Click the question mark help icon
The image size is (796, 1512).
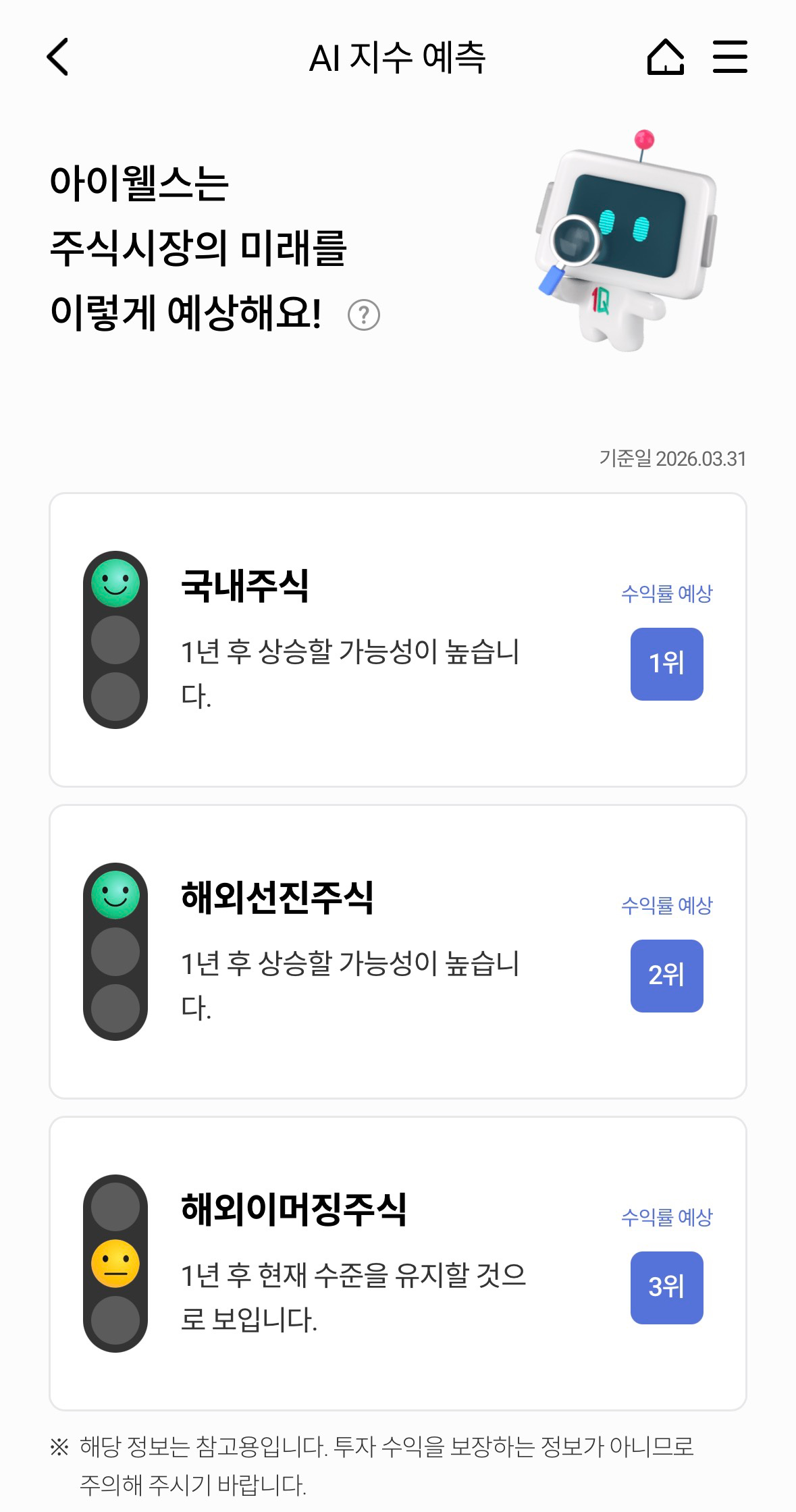pyautogui.click(x=364, y=315)
